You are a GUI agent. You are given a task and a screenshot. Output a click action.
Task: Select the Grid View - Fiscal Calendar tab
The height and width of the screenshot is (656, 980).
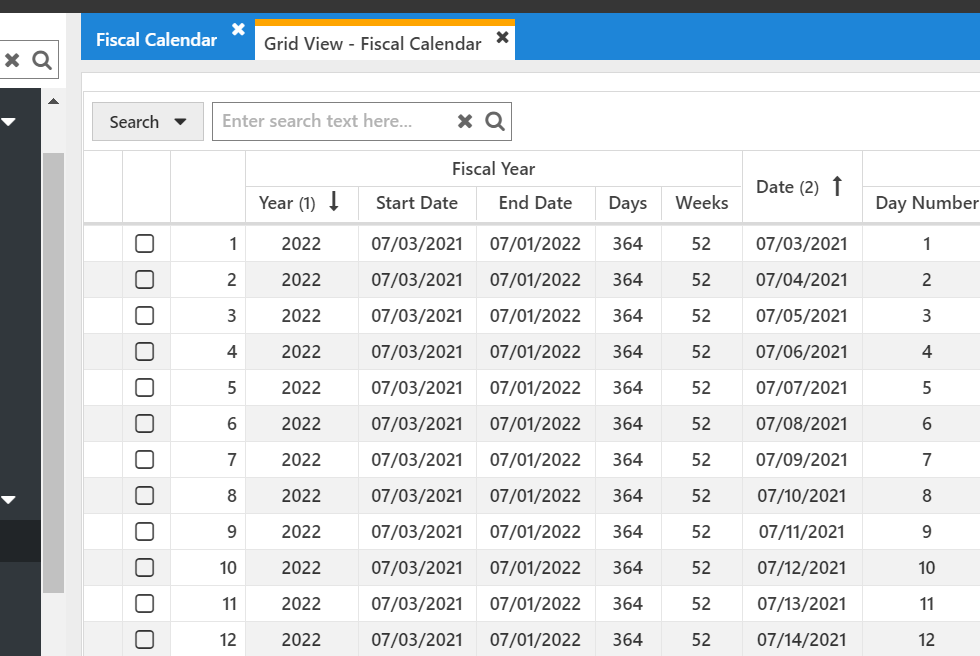[x=372, y=44]
